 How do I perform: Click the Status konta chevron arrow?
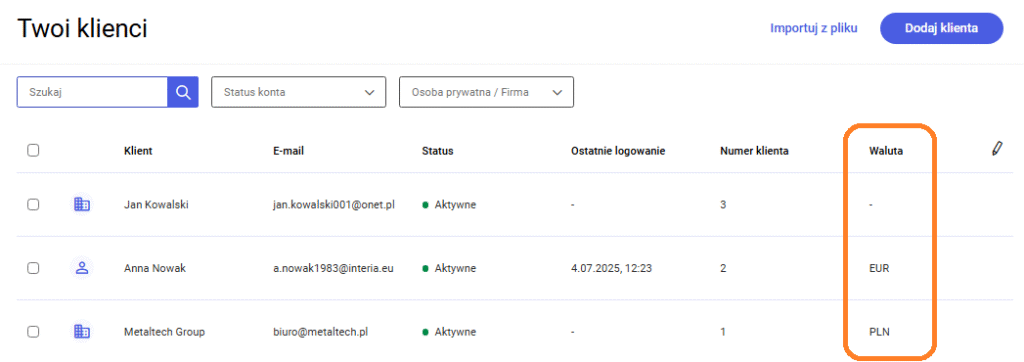370,93
